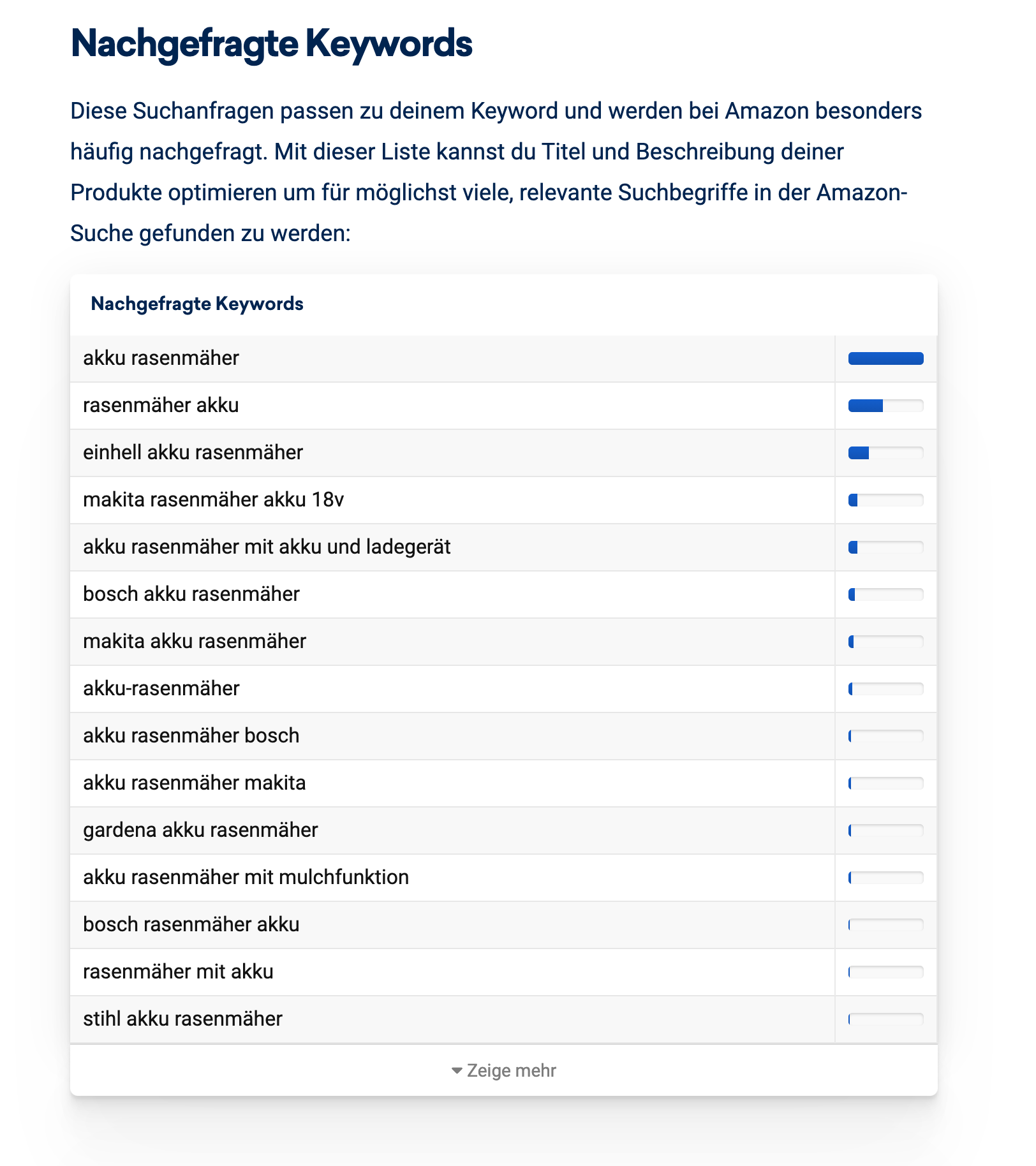This screenshot has height=1166, width=1036.
Task: Click 'bosch akku rasenmäher' keyword
Action: [x=191, y=594]
